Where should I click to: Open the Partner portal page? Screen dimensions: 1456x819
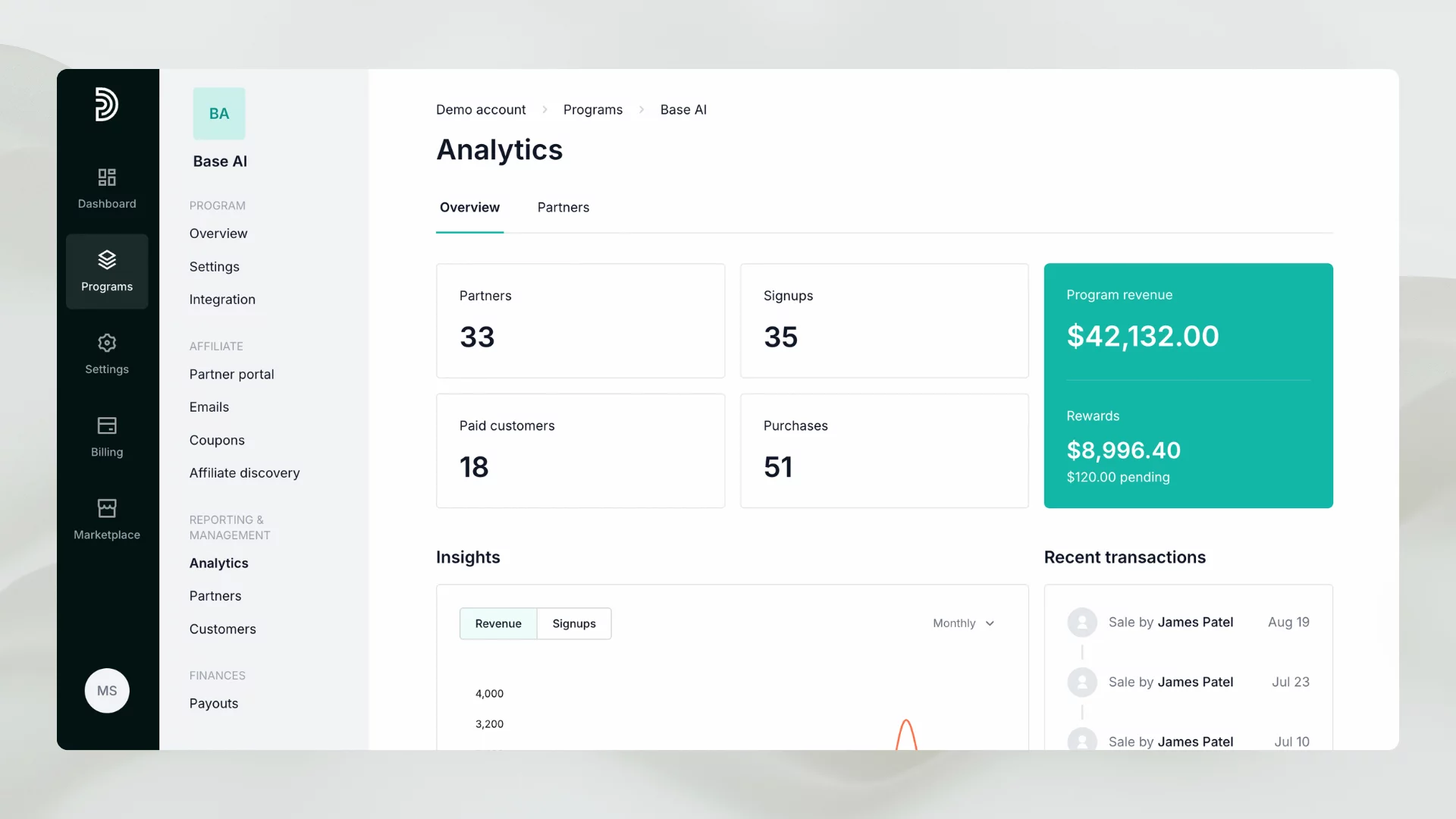click(232, 375)
